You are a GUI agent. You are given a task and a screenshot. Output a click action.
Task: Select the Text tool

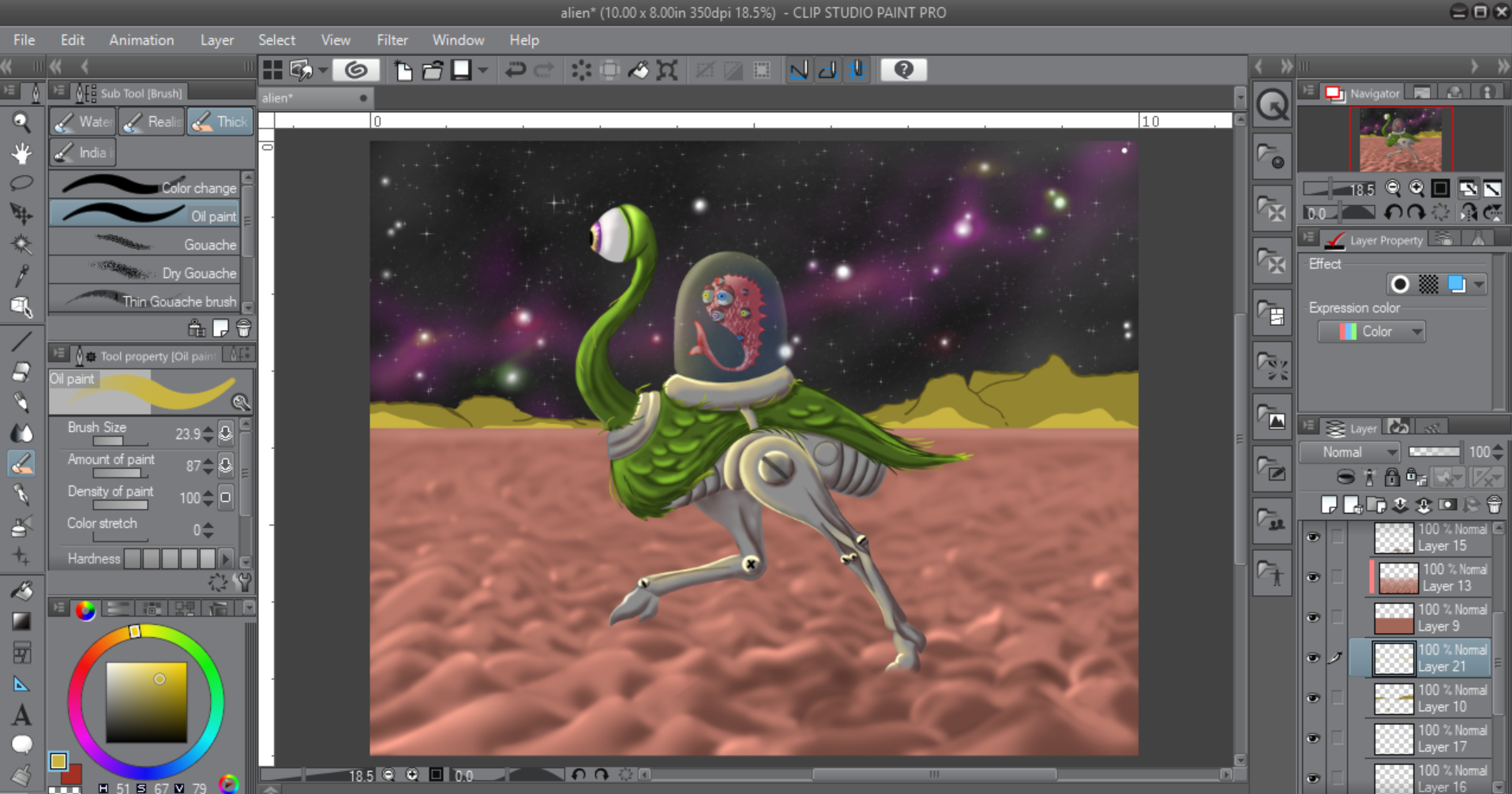21,715
